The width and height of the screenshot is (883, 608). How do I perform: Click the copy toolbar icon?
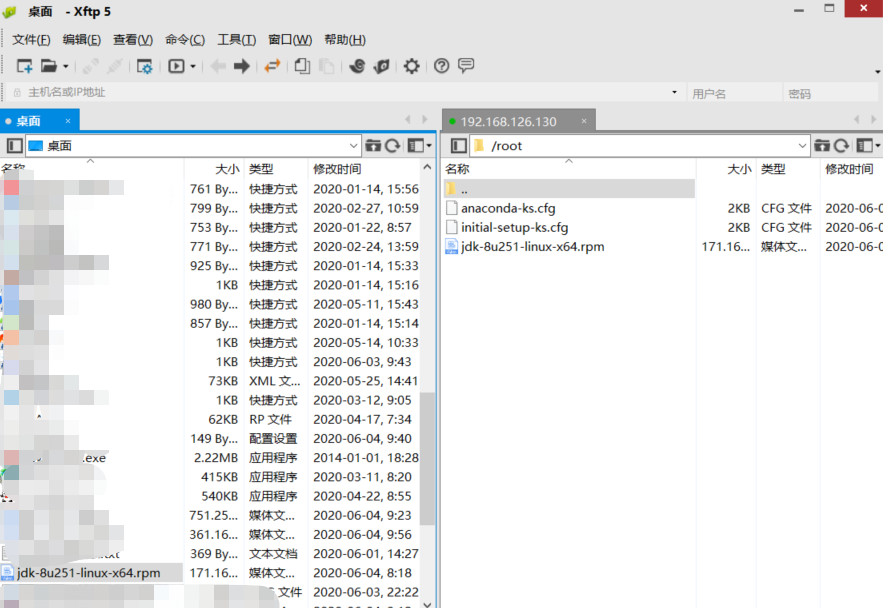point(302,66)
